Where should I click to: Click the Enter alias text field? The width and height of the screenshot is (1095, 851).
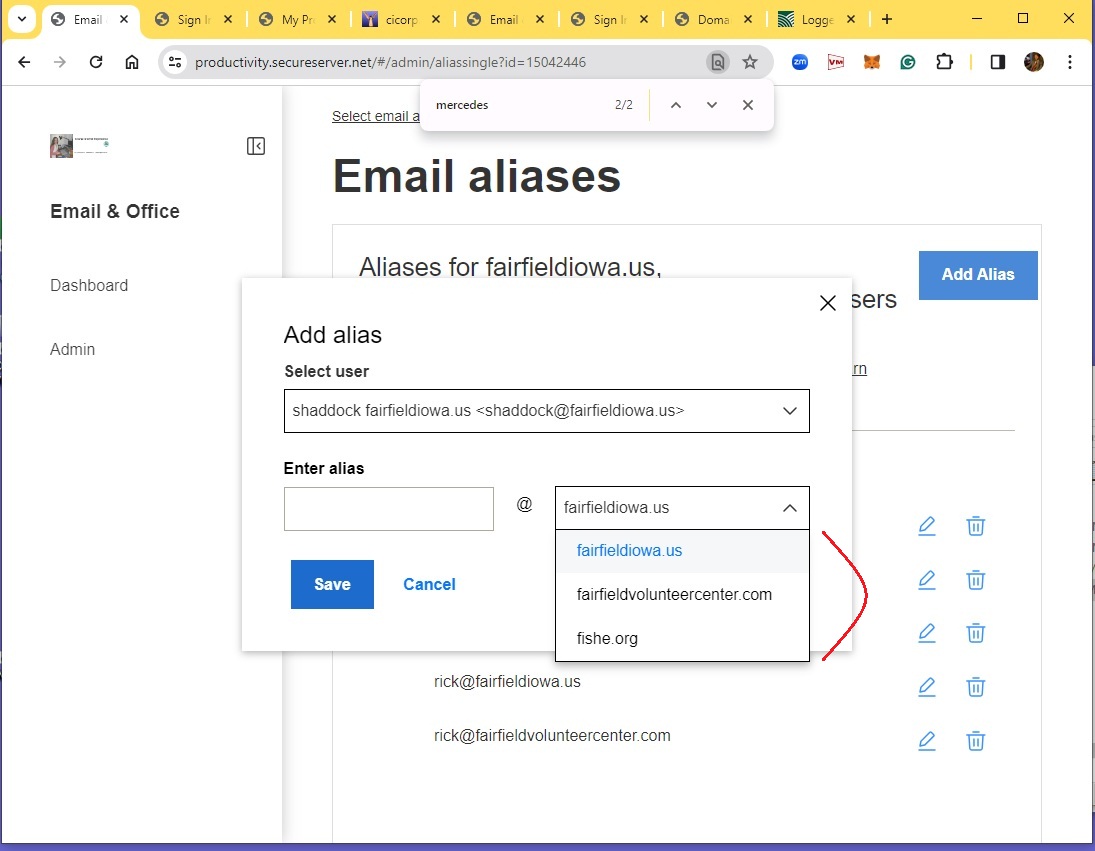pyautogui.click(x=388, y=509)
